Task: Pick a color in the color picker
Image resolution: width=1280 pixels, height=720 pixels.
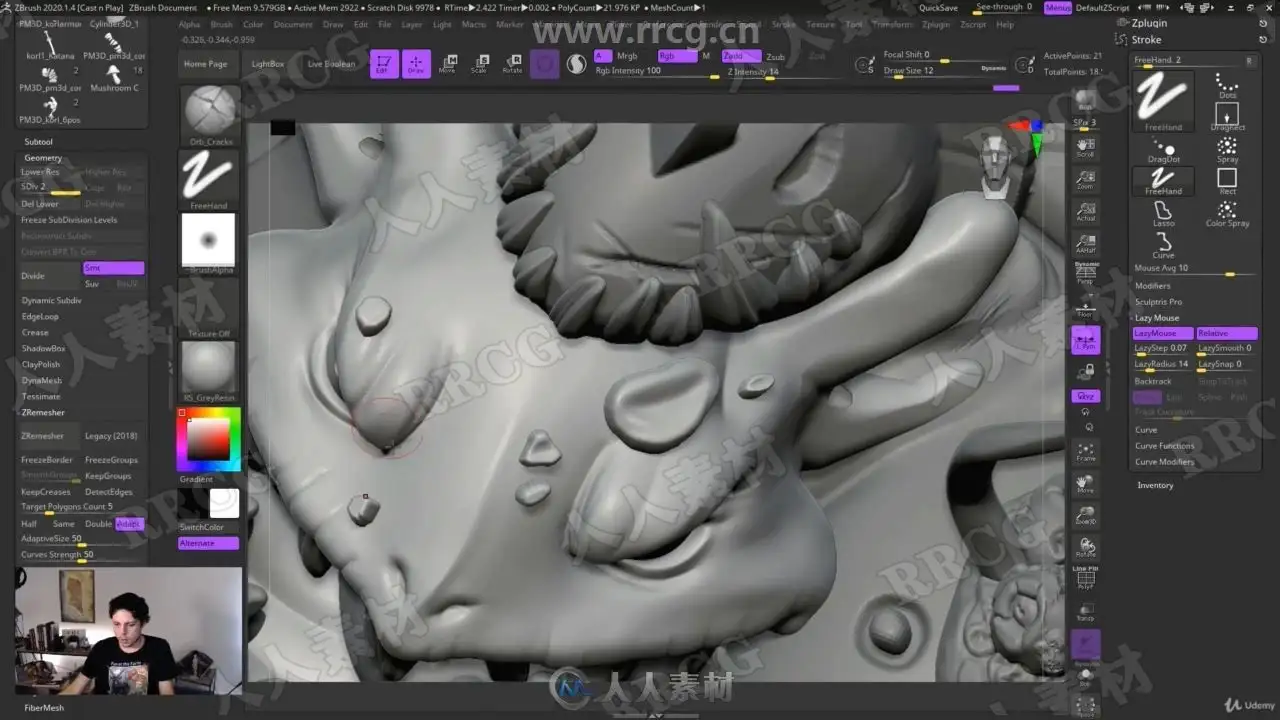Action: click(208, 438)
